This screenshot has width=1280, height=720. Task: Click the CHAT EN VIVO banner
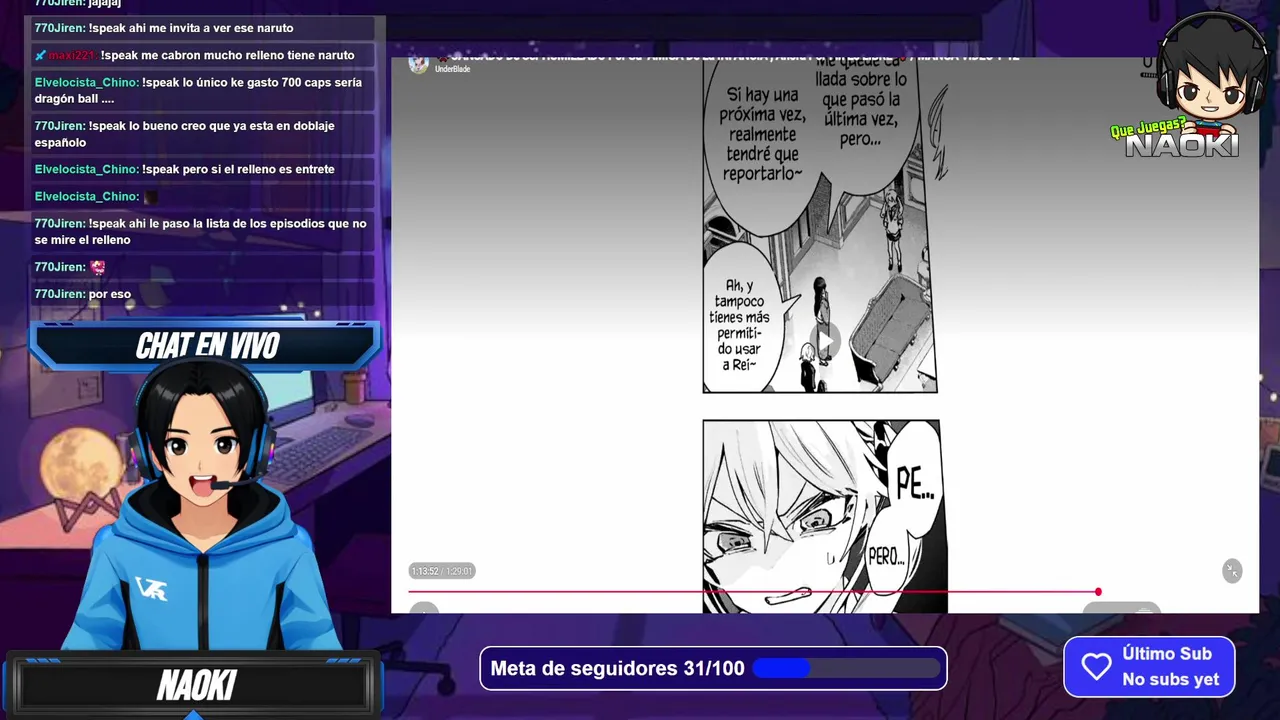coord(206,346)
